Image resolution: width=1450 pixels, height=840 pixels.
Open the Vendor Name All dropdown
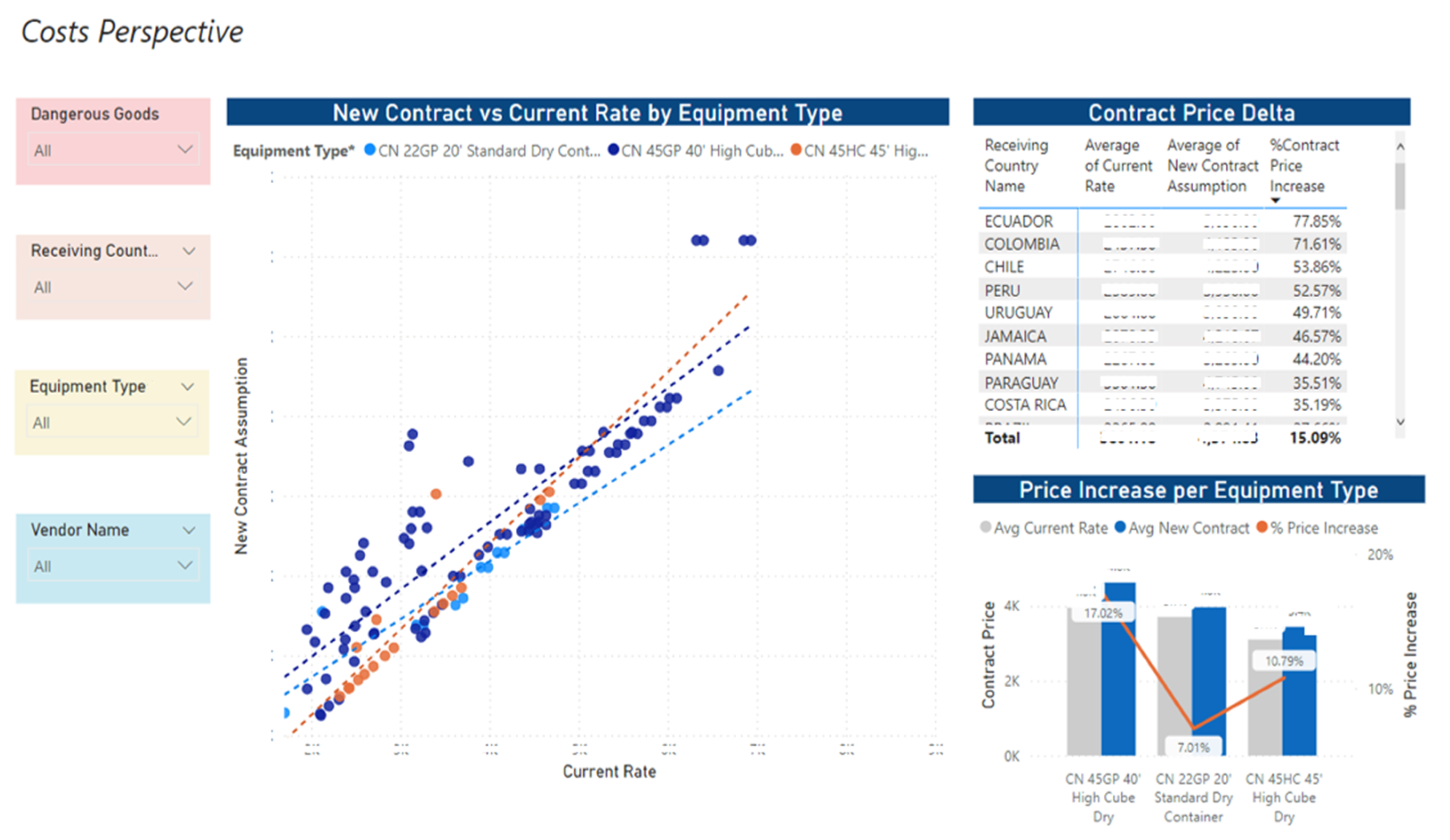coord(113,566)
